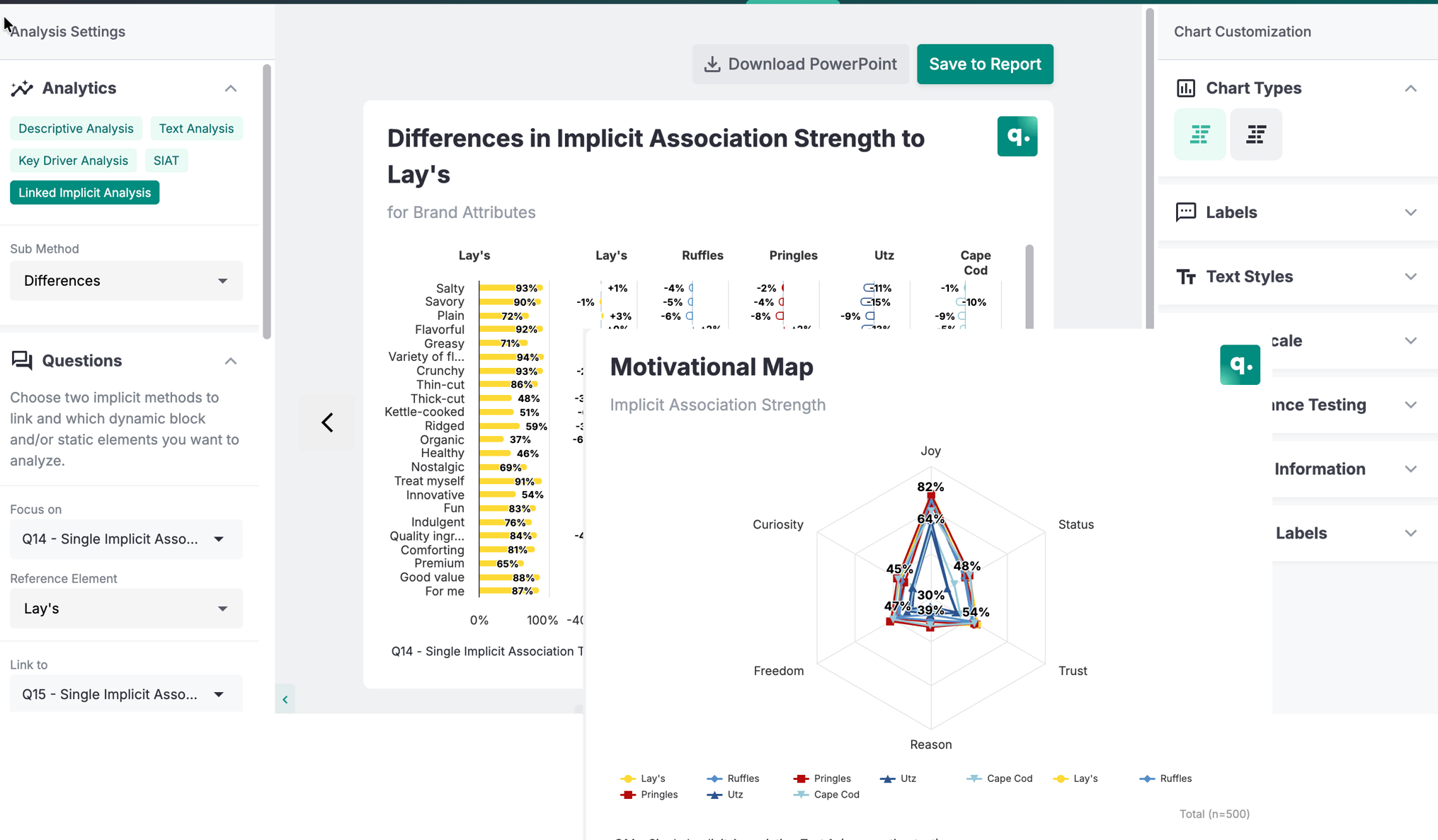Click the logo icon on Motivational Map
This screenshot has width=1438, height=840.
1239,364
